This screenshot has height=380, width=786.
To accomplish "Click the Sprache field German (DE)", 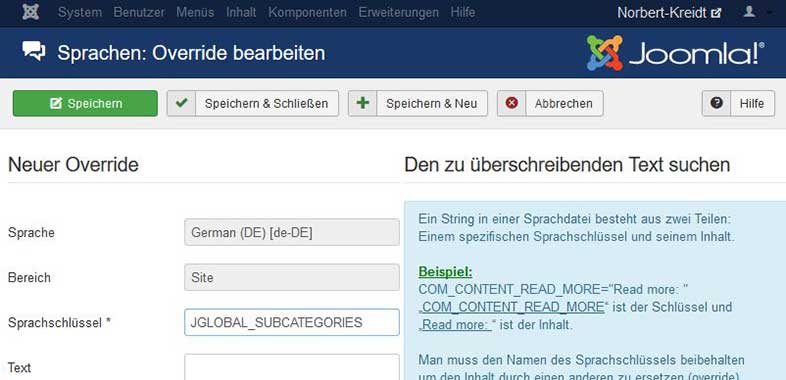I will click(292, 233).
